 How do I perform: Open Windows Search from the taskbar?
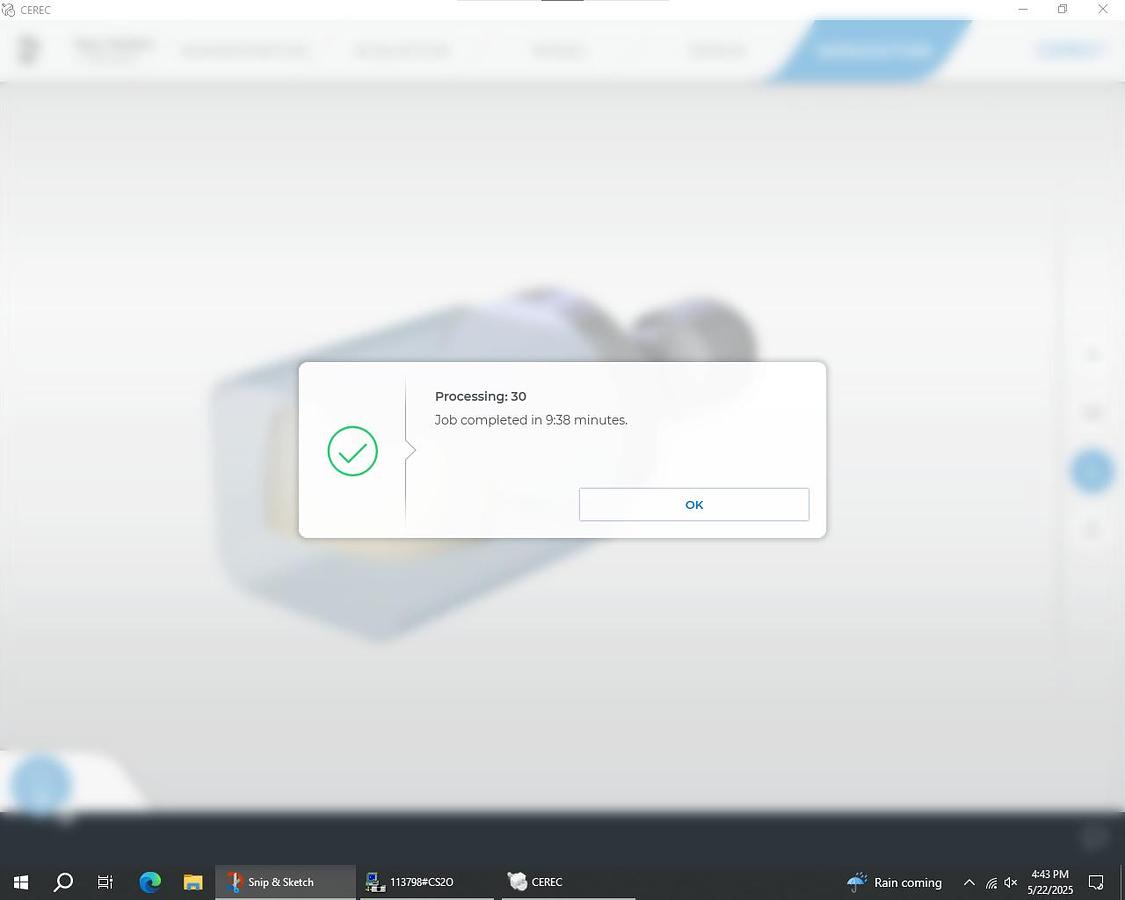[63, 882]
